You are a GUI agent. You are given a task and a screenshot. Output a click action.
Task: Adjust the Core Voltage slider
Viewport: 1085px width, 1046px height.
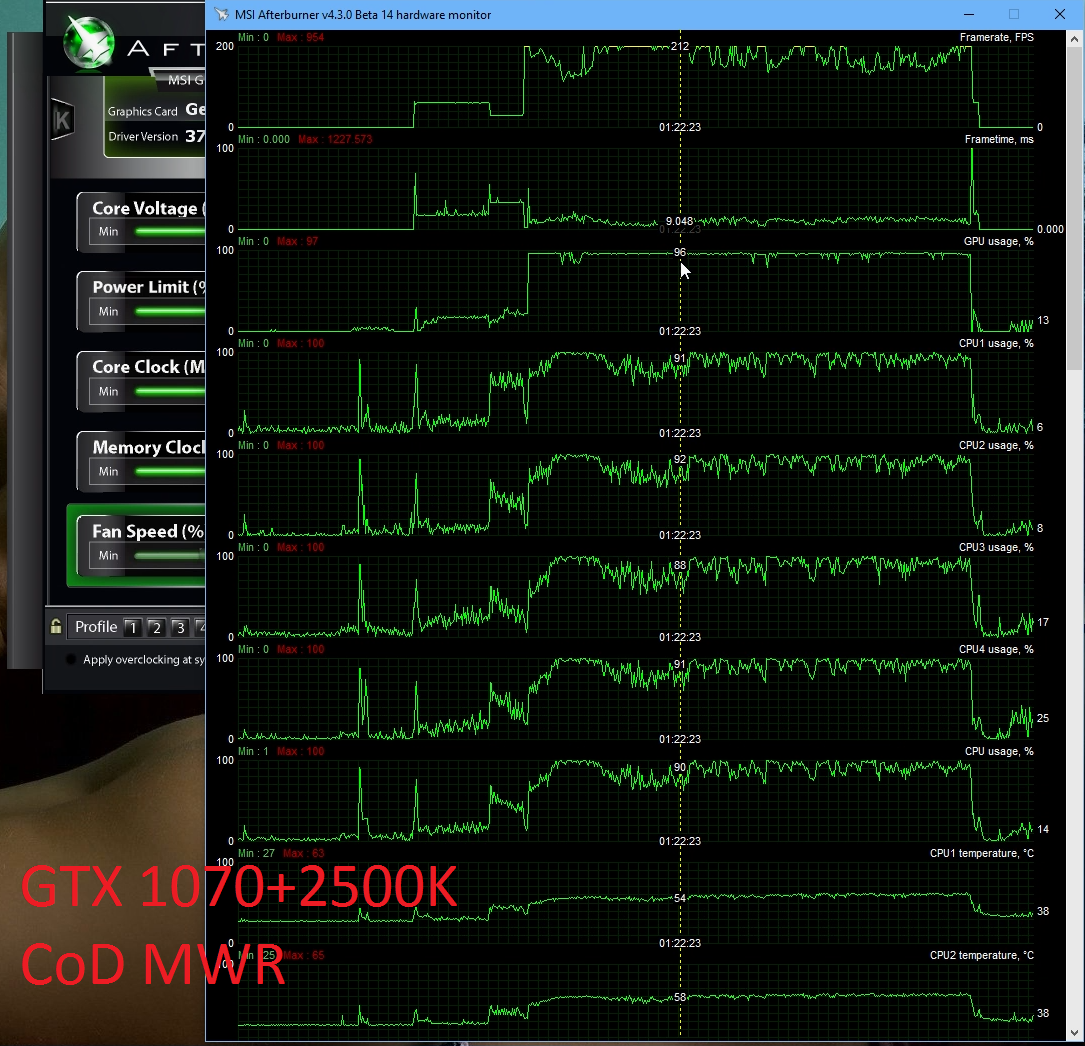[170, 231]
